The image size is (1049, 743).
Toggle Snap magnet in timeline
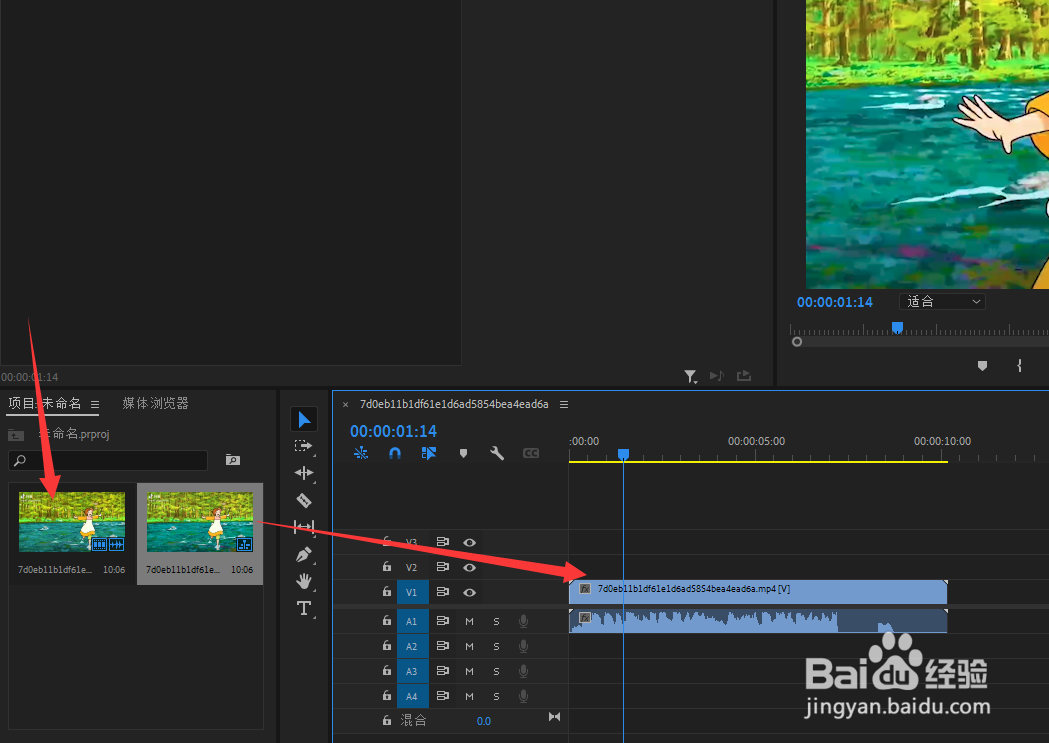[x=395, y=453]
